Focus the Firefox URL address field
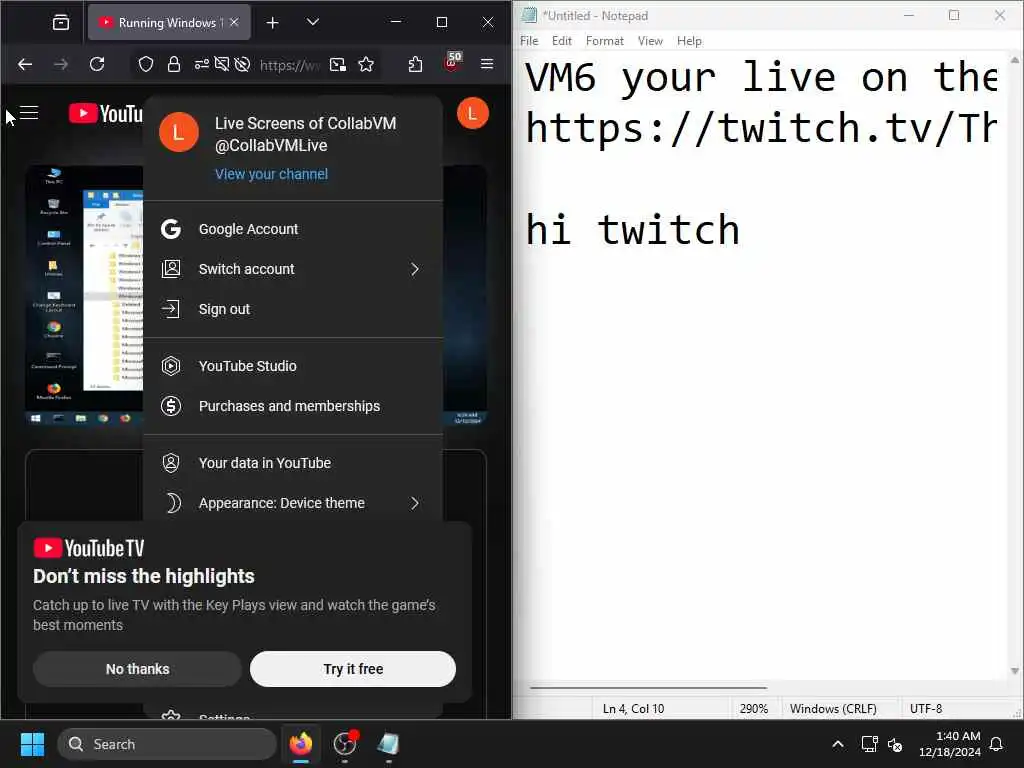This screenshot has width=1024, height=768. coord(289,65)
